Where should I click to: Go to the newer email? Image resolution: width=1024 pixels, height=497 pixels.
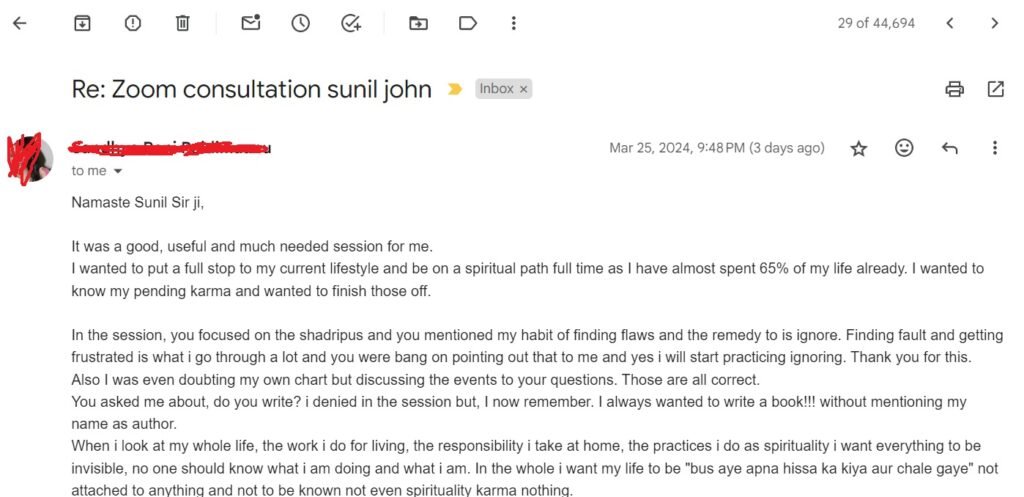(950, 23)
